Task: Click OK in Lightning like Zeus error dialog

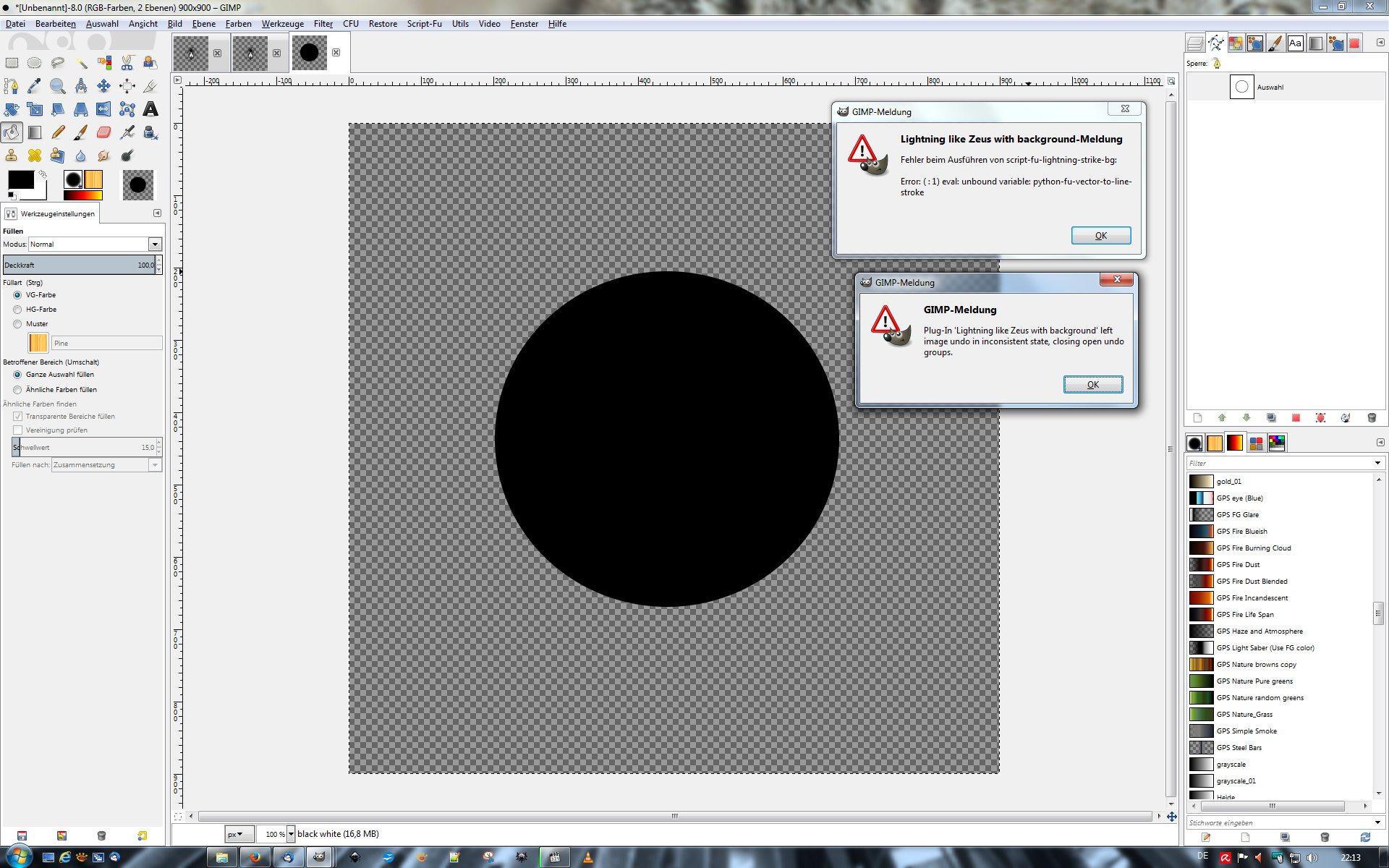Action: tap(1100, 236)
